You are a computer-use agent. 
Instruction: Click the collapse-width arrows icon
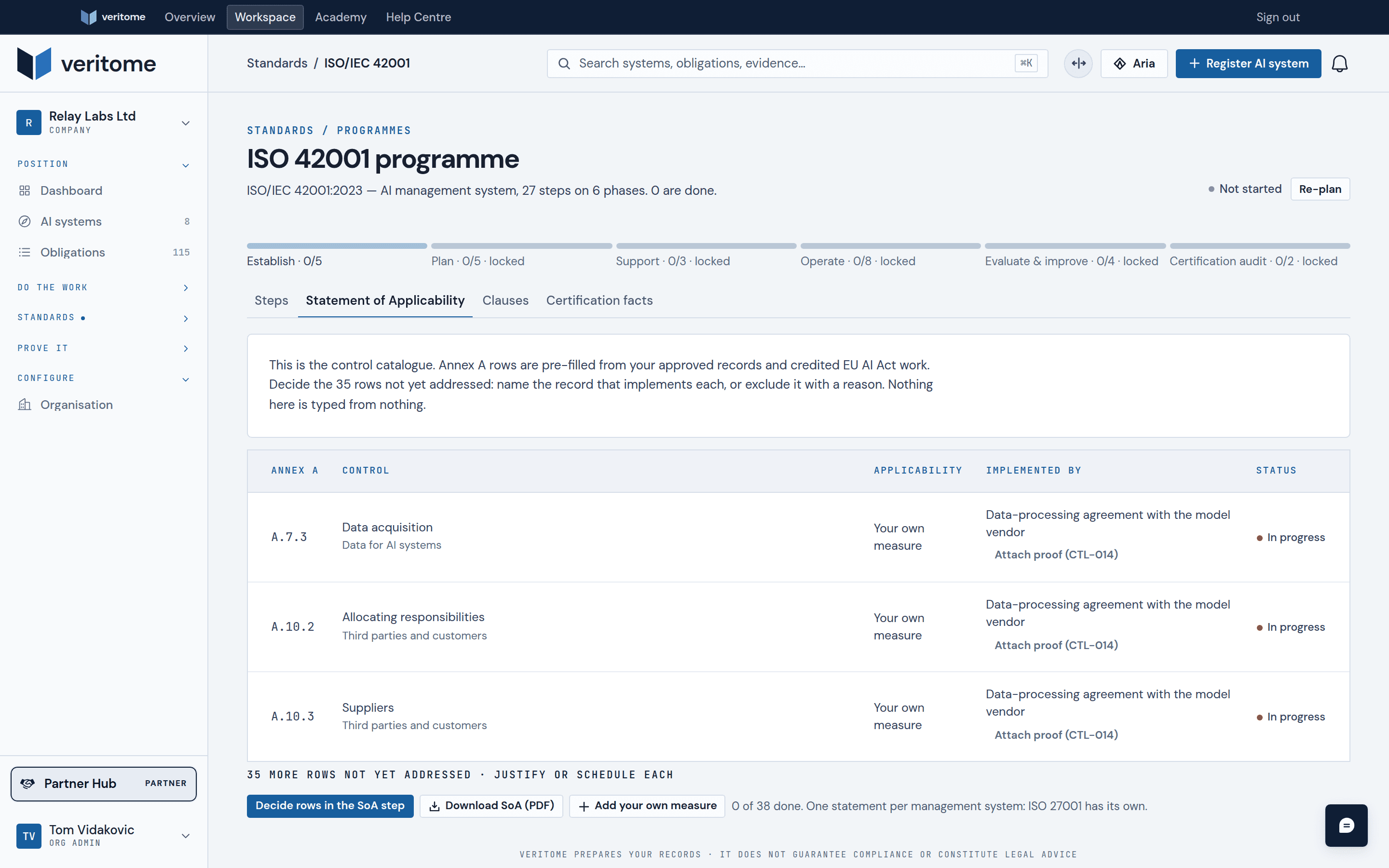(1078, 63)
